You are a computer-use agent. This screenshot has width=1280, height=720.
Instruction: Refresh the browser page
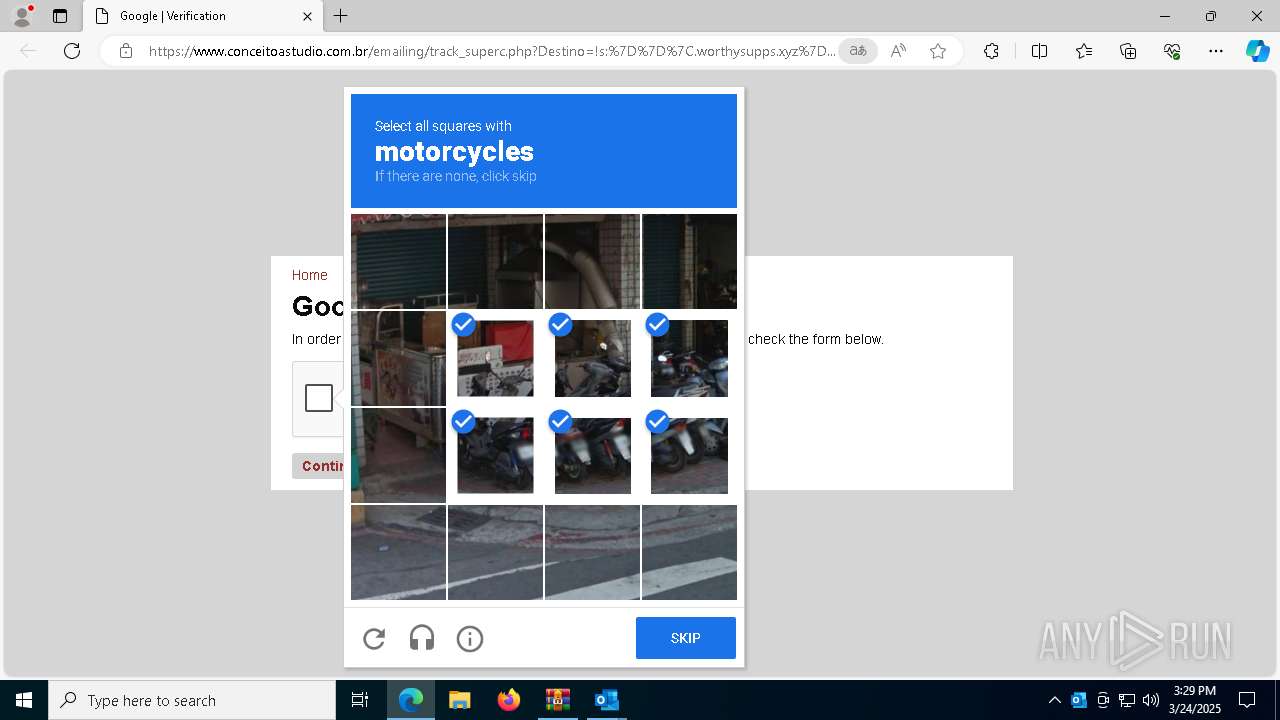click(x=72, y=51)
